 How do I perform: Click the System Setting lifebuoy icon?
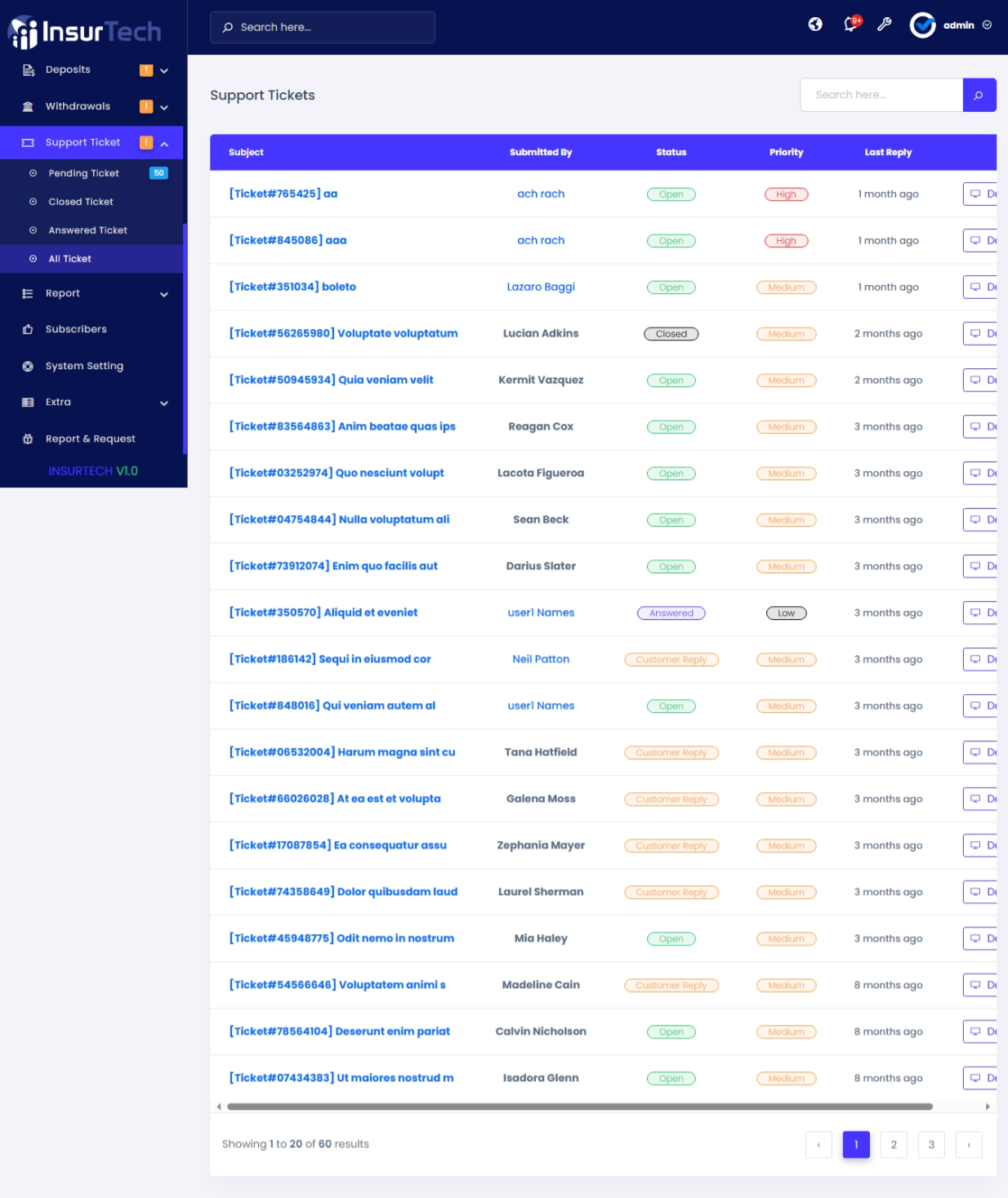click(x=28, y=366)
